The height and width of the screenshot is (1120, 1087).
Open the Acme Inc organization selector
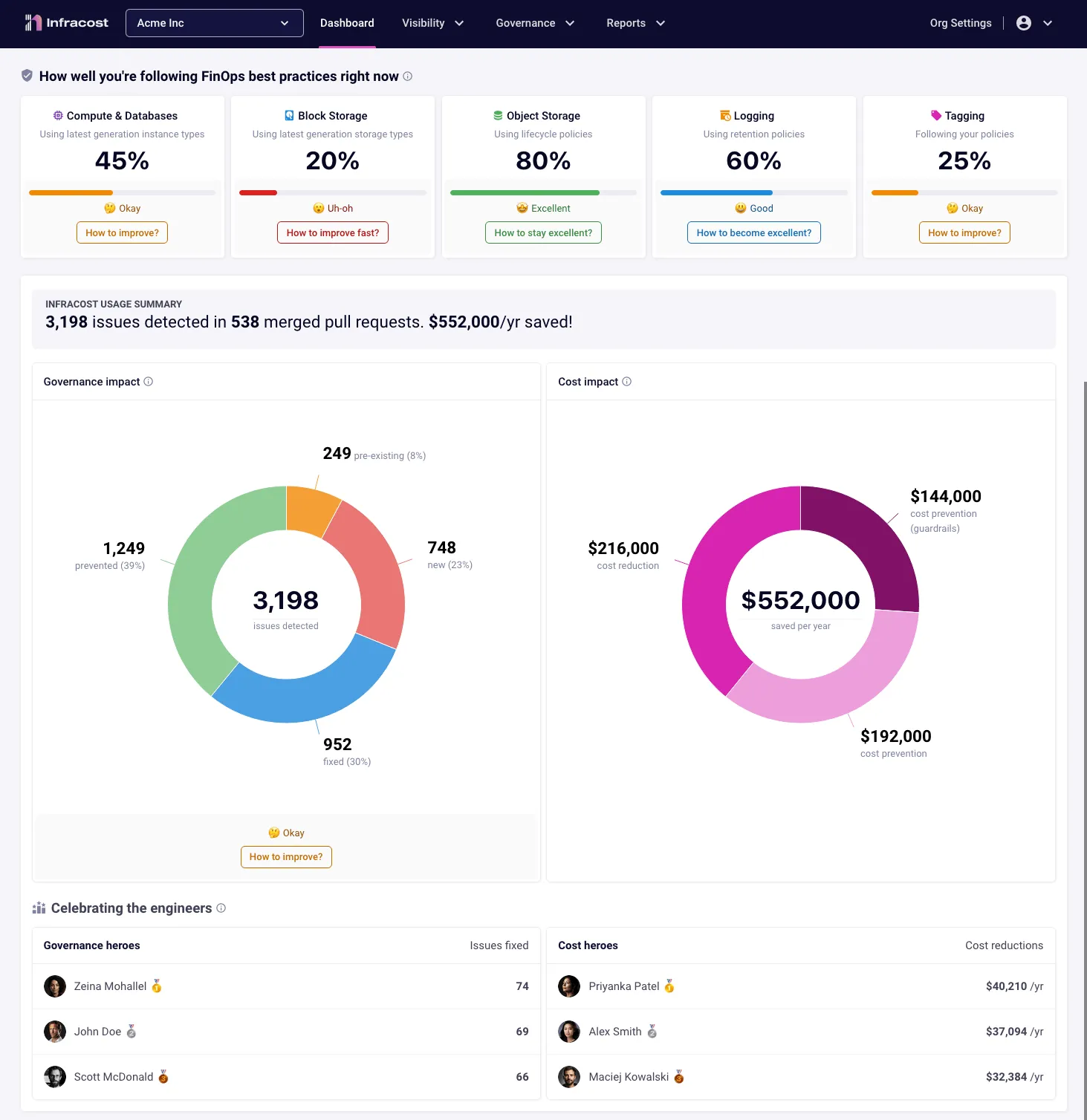[x=214, y=22]
